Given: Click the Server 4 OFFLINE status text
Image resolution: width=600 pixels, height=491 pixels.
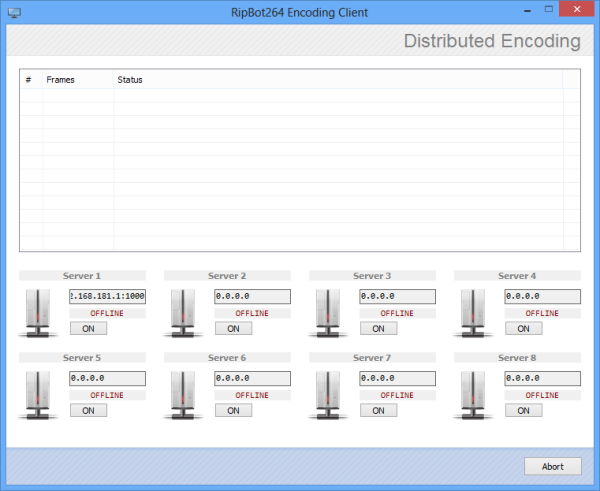Looking at the screenshot, I should 542,313.
